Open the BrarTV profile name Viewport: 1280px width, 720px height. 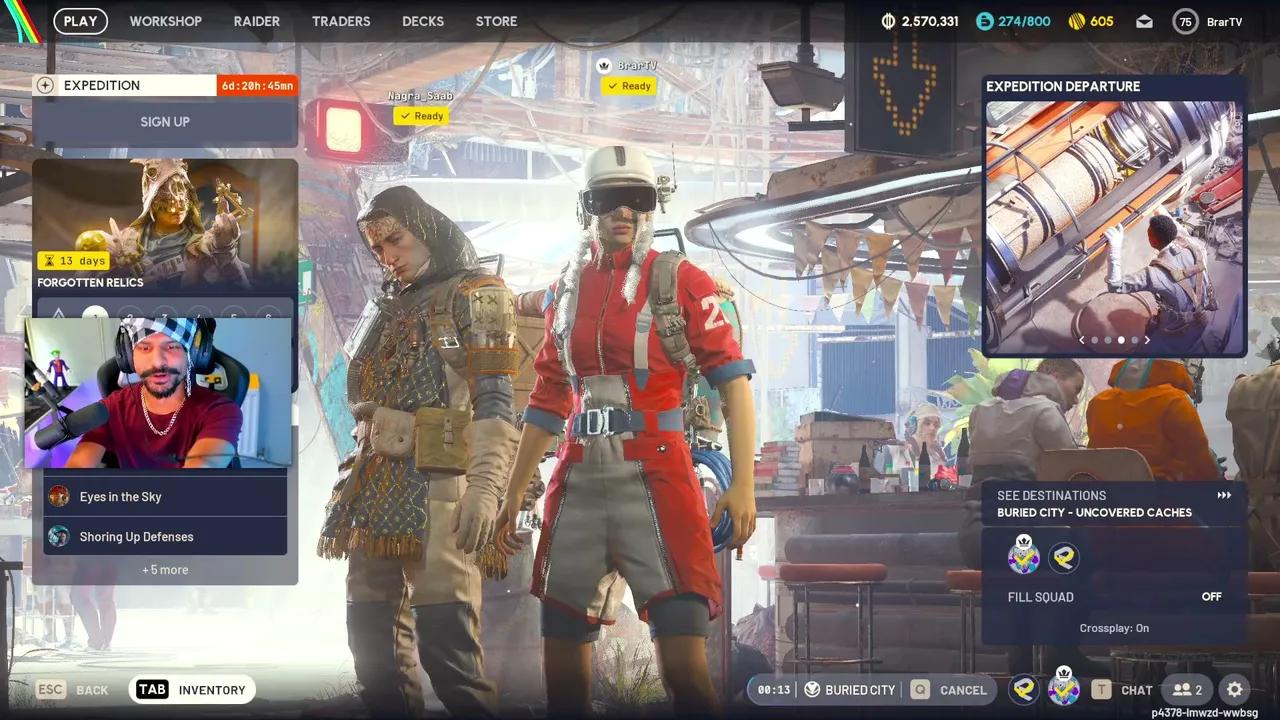[1224, 21]
